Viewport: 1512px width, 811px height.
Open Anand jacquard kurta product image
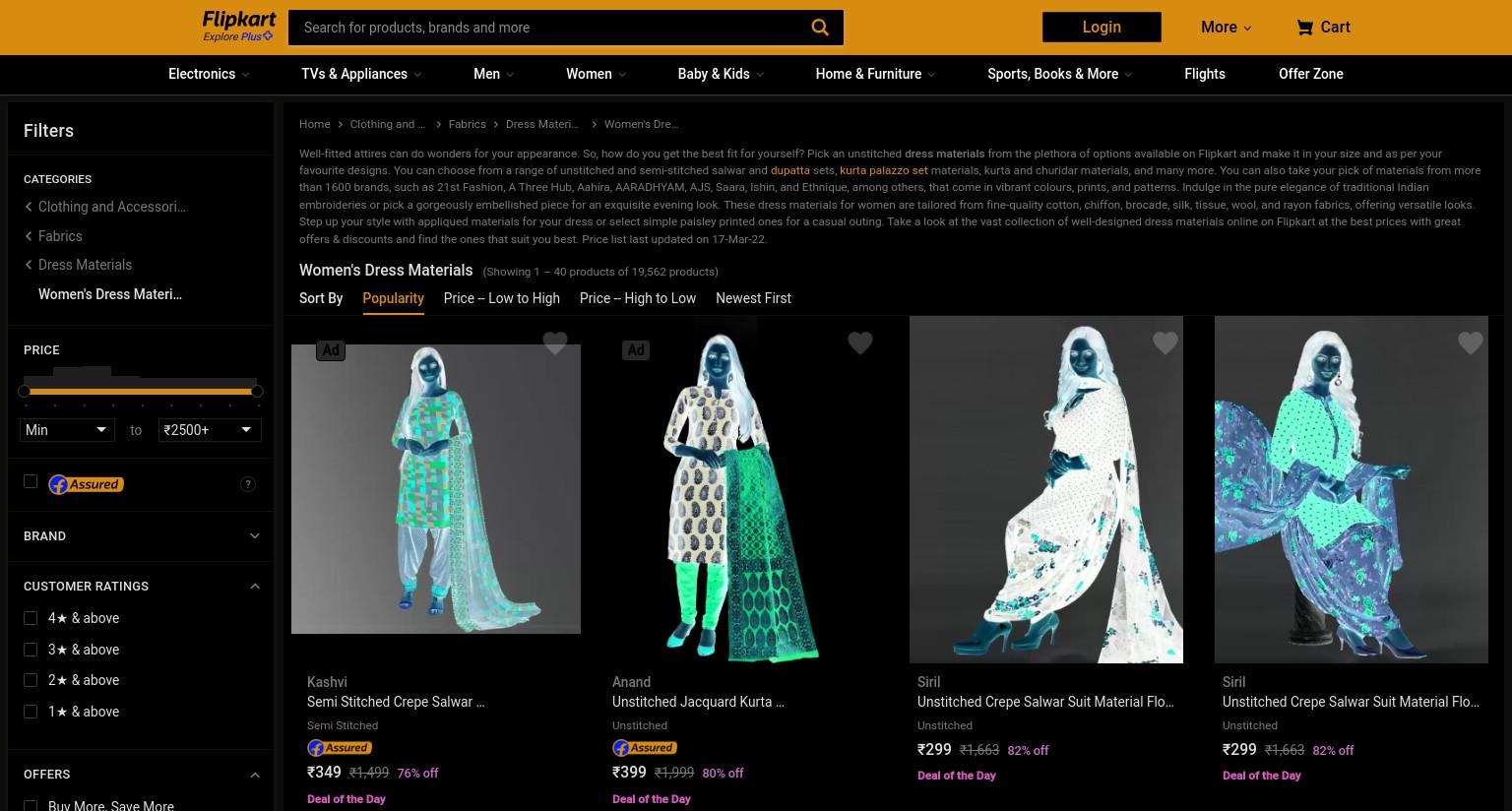(x=741, y=489)
